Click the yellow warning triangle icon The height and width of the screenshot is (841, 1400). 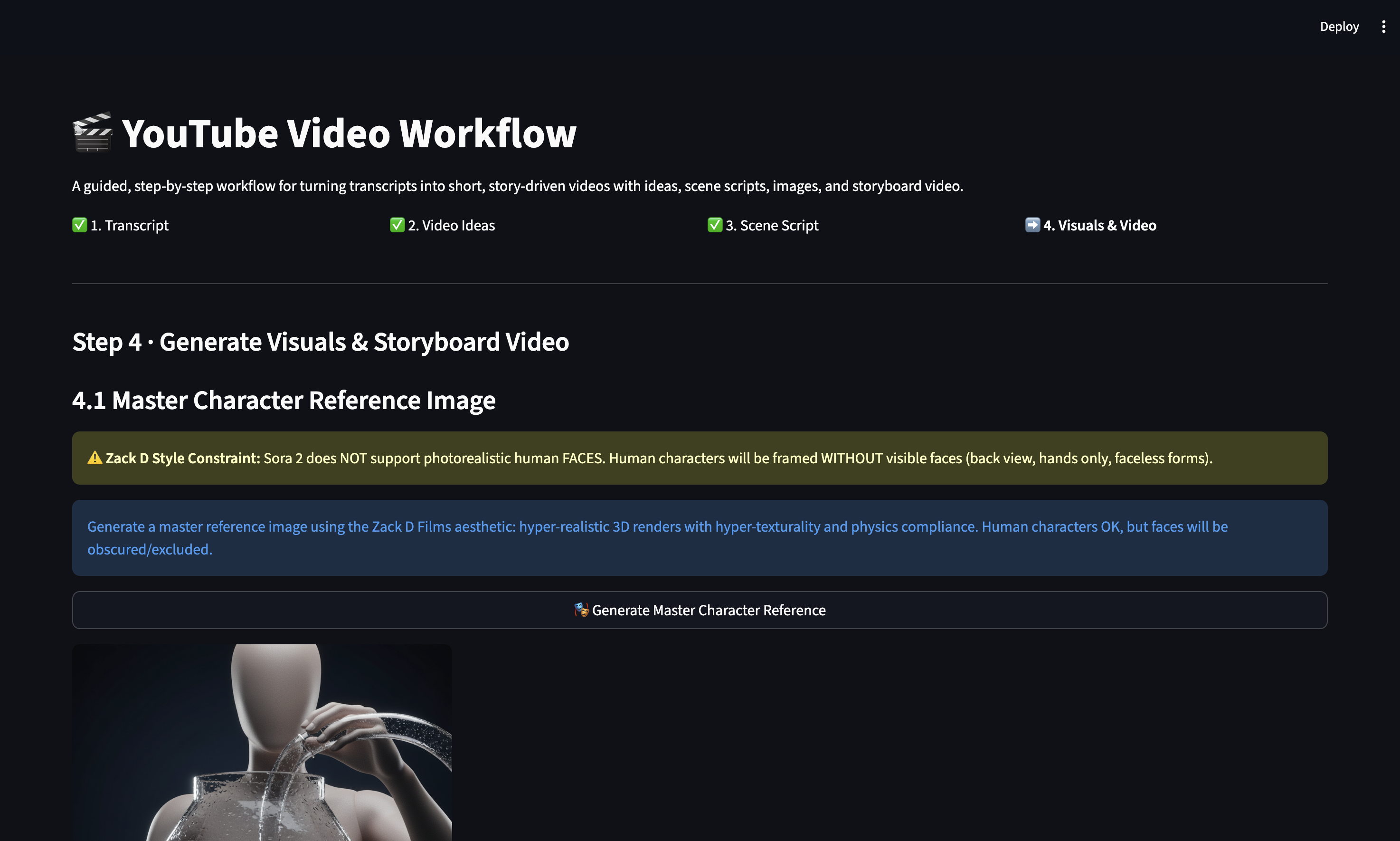95,458
